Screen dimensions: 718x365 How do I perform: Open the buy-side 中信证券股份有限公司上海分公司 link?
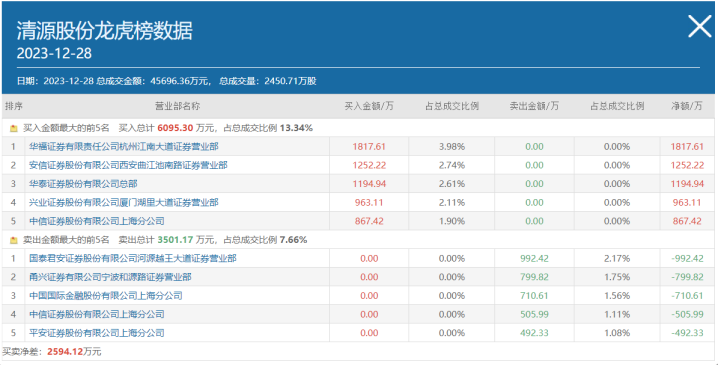coord(97,221)
